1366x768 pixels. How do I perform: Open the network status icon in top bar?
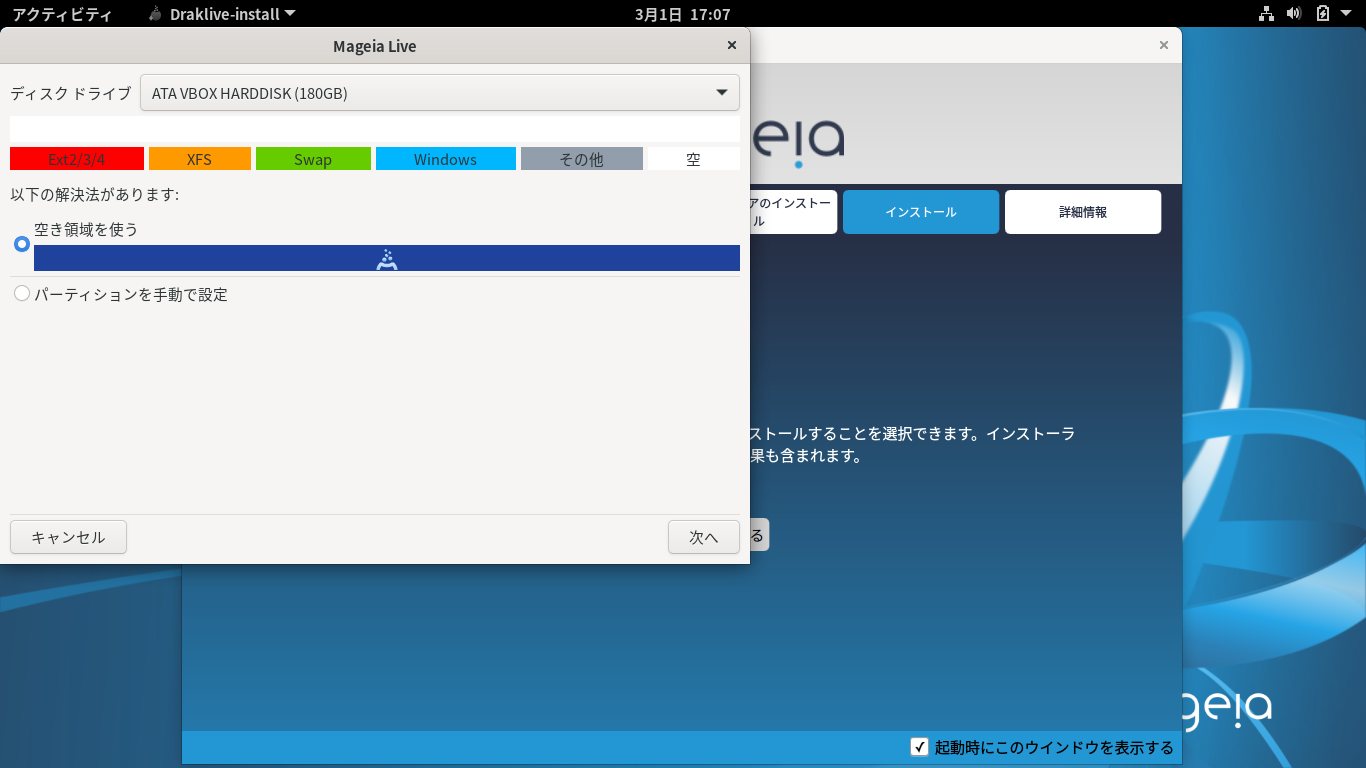pyautogui.click(x=1266, y=14)
